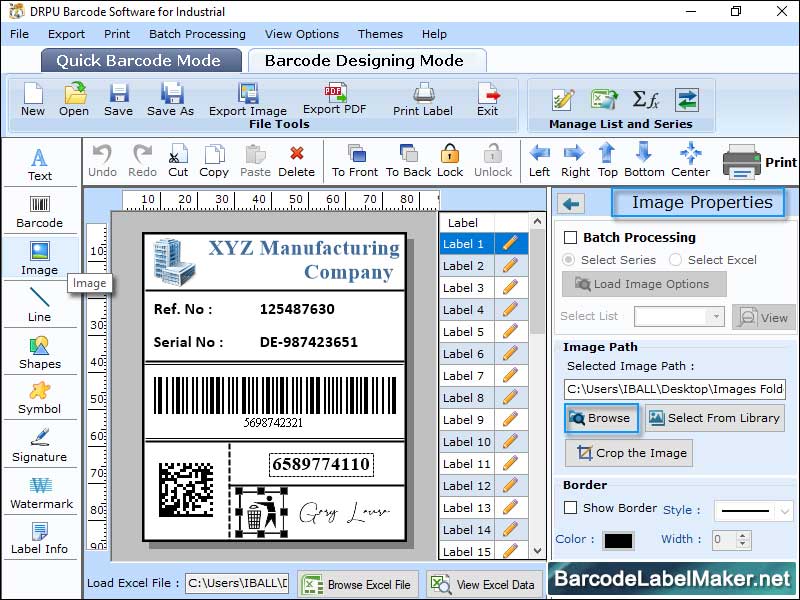
Task: Open the Batch Processing menu
Action: 197,33
